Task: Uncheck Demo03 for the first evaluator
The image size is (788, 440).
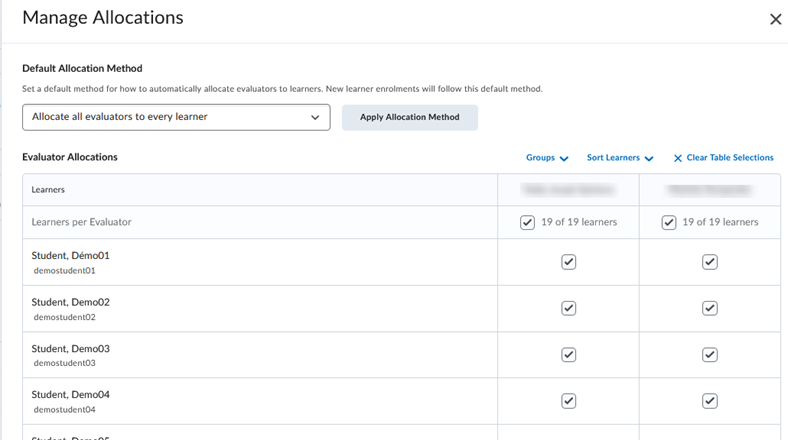Action: click(x=568, y=355)
